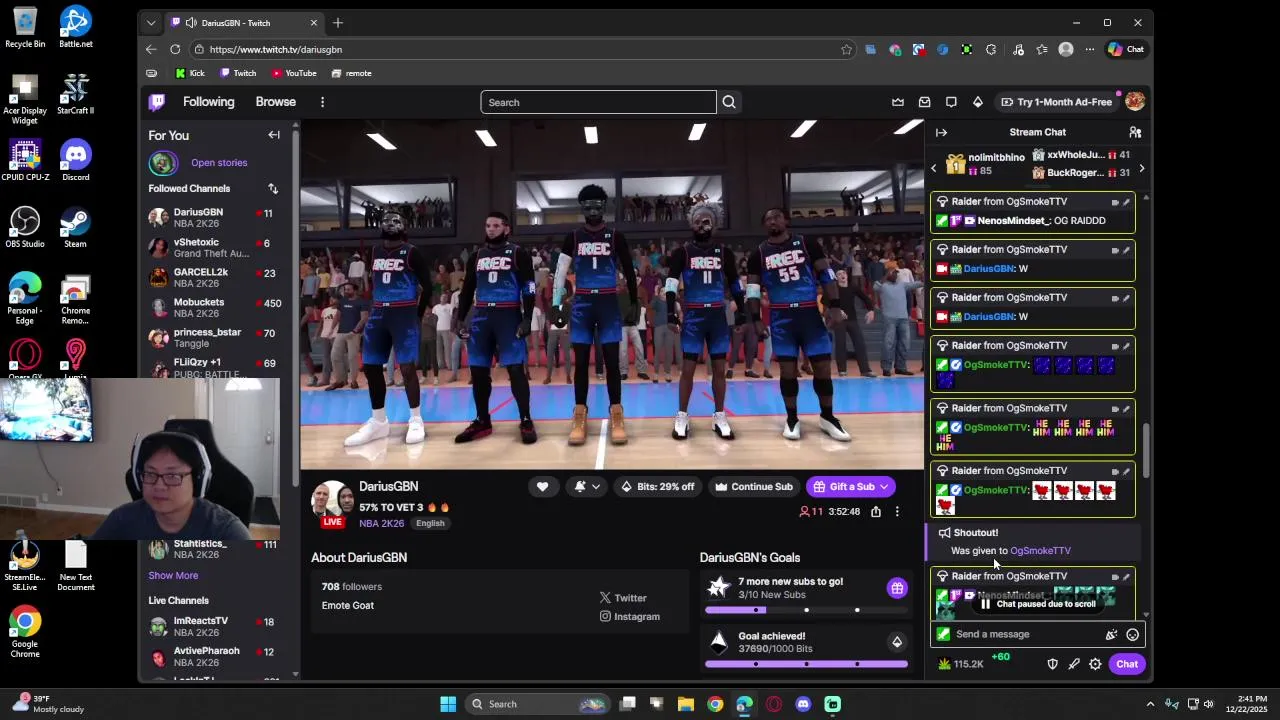Image resolution: width=1280 pixels, height=720 pixels.
Task: Open the Windows Start button
Action: click(x=448, y=704)
